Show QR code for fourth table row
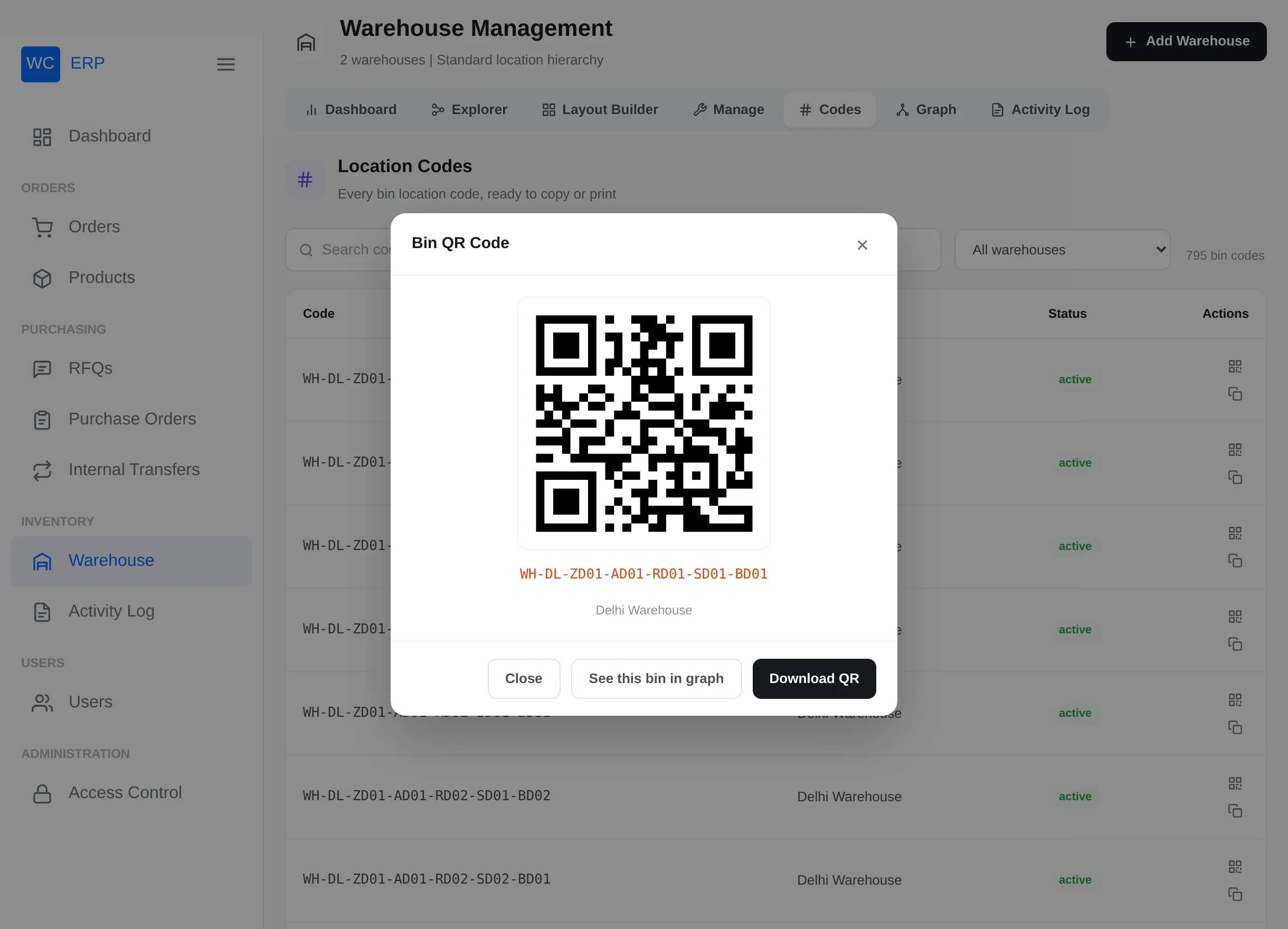Viewport: 1288px width, 929px height. click(x=1235, y=617)
